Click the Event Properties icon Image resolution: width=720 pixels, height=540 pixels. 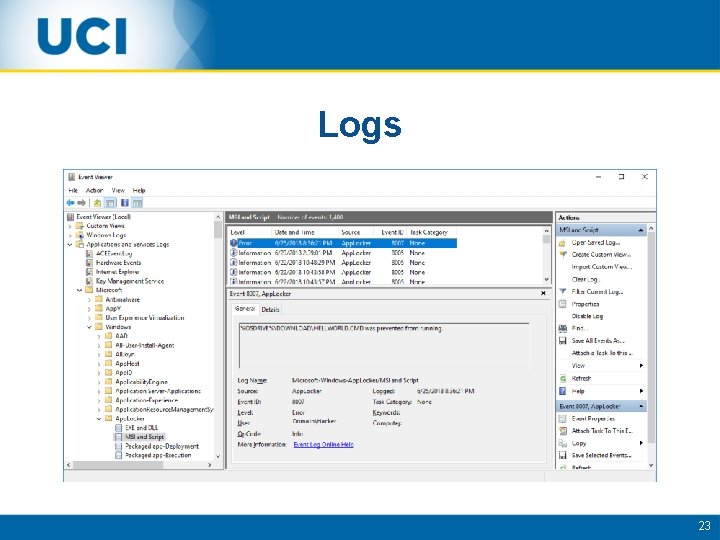(x=562, y=419)
